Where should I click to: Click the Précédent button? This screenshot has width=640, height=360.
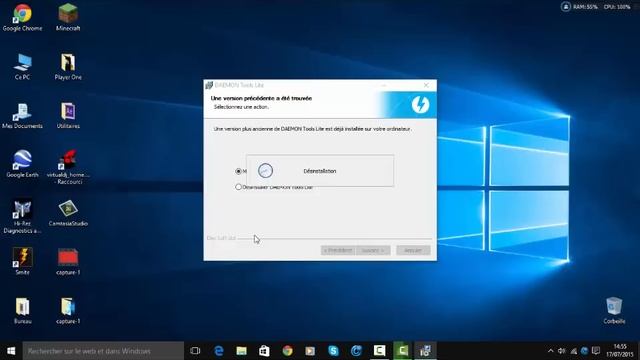click(x=338, y=250)
